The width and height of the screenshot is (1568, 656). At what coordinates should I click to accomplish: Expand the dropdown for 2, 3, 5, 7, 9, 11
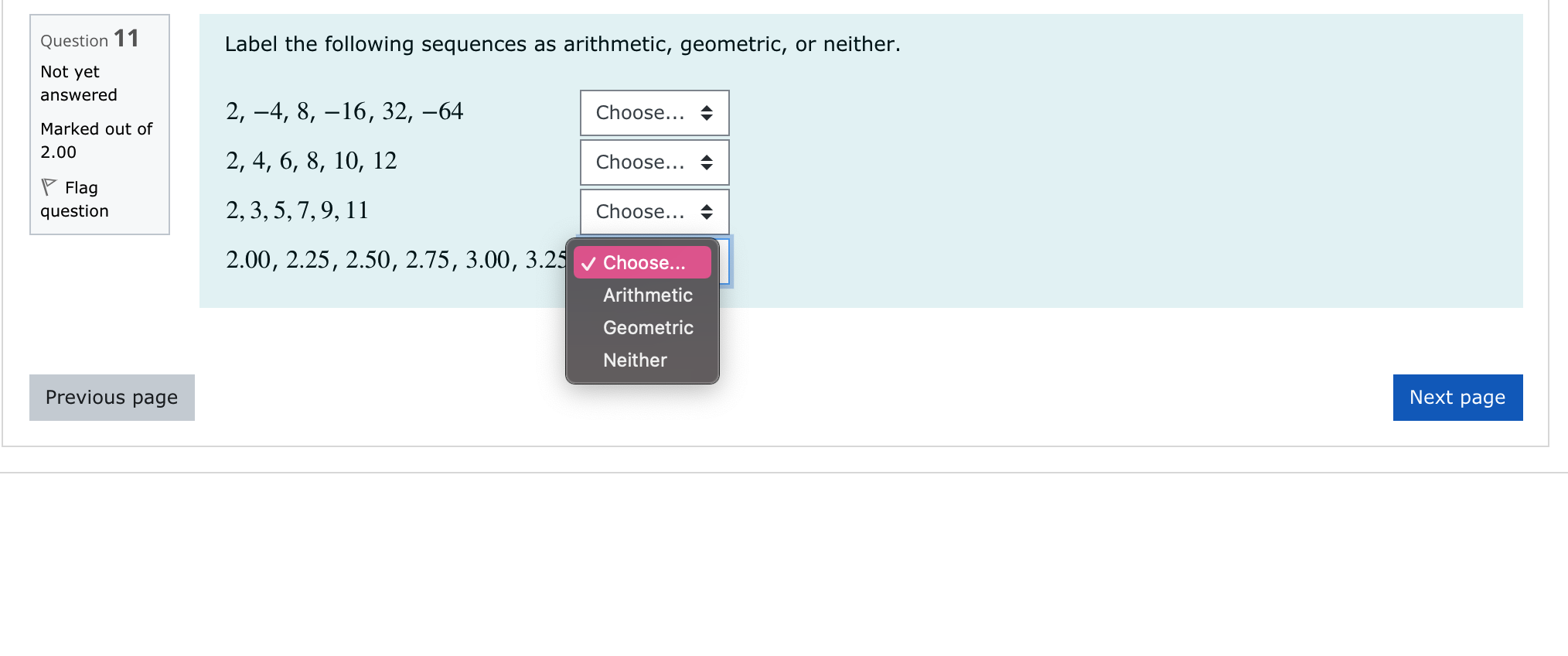pyautogui.click(x=654, y=212)
